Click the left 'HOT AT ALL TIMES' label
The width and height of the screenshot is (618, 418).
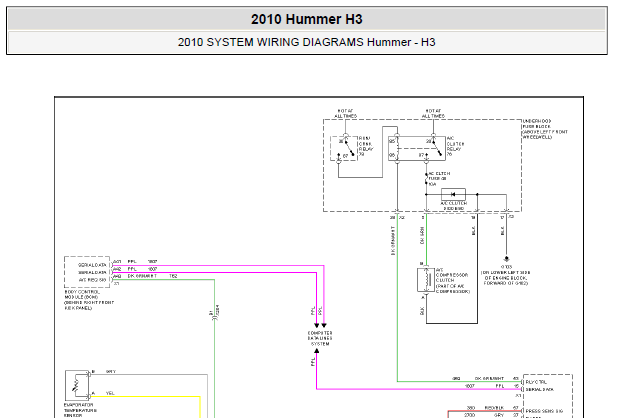(x=345, y=113)
